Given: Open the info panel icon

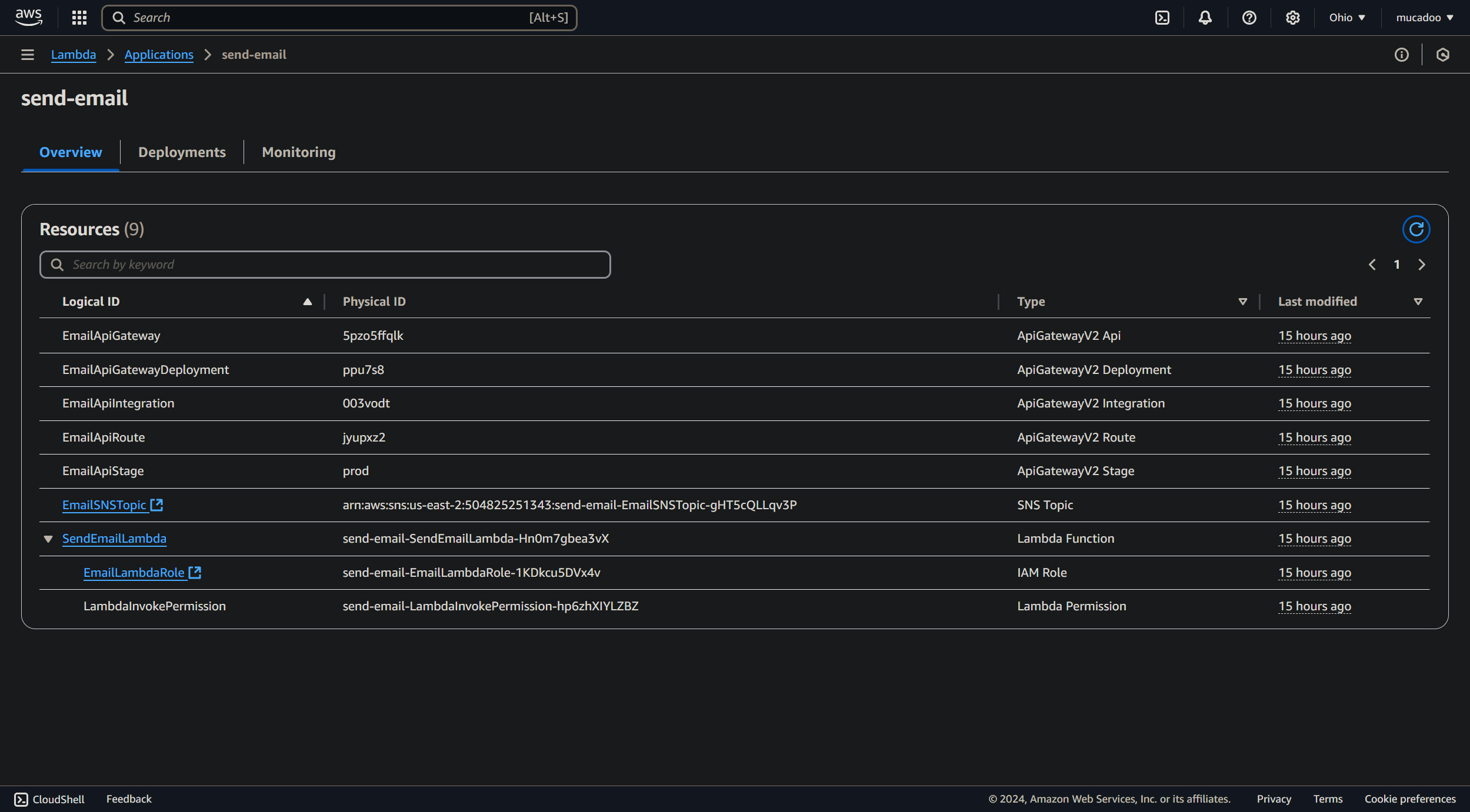Looking at the screenshot, I should click(1402, 55).
